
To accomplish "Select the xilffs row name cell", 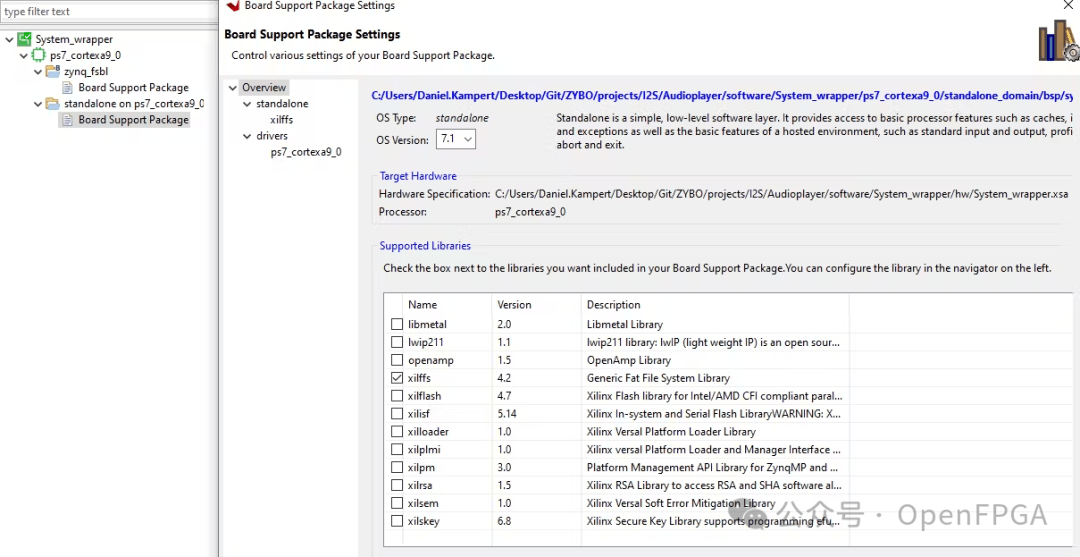I will coord(419,378).
